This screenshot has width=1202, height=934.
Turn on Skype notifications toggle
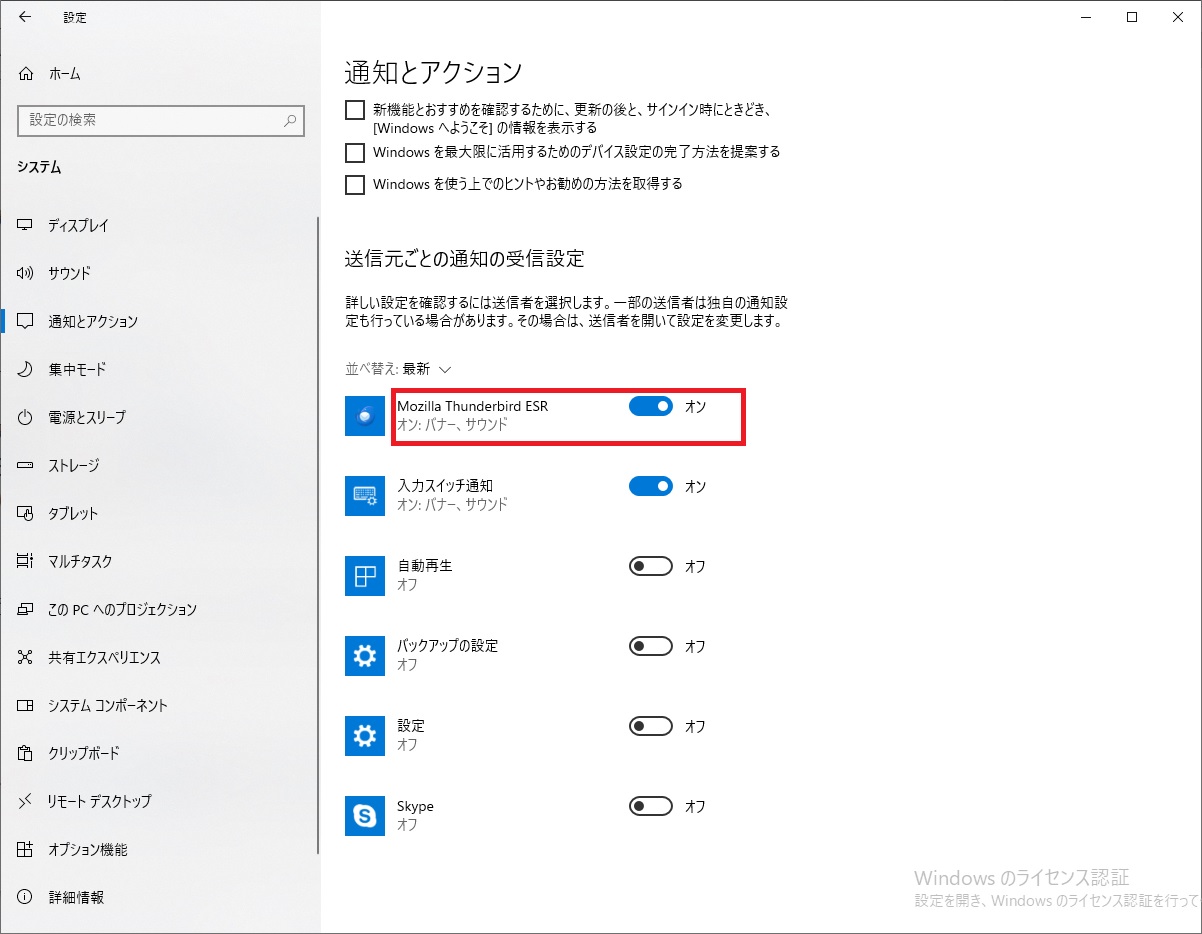tap(651, 806)
